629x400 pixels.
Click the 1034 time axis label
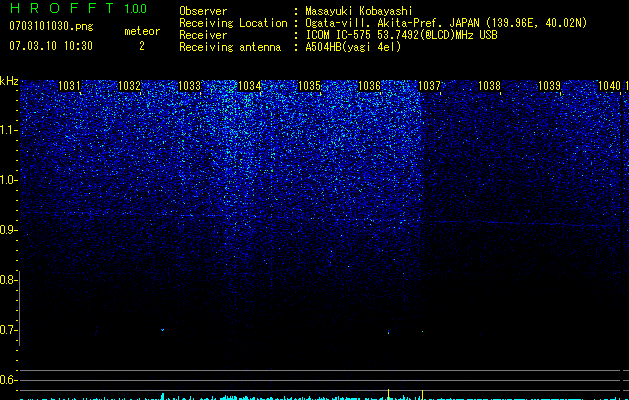pos(250,86)
